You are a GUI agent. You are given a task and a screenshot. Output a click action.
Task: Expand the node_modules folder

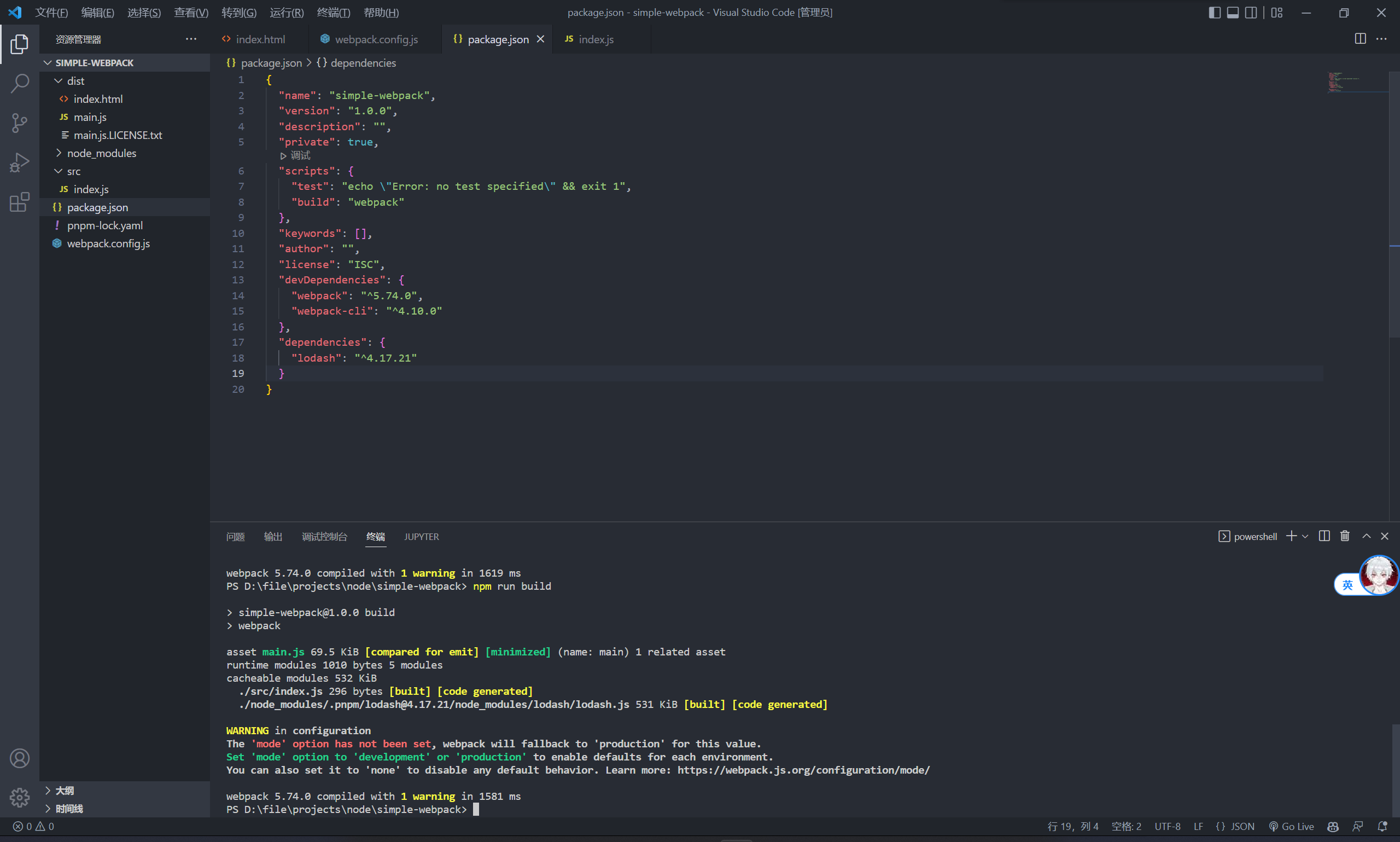[x=102, y=153]
